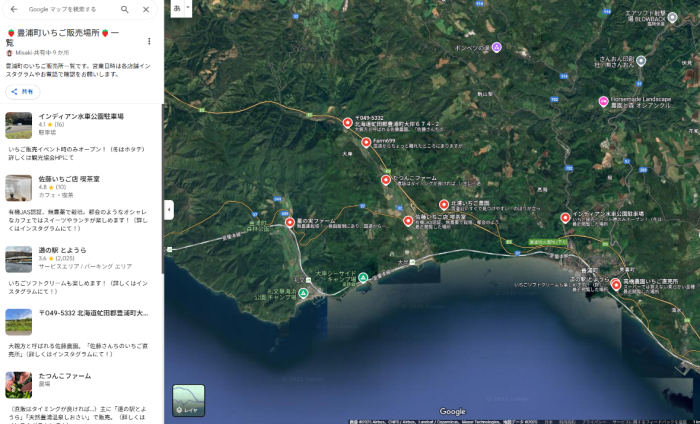Click the 大岸シーサイドキャンプ場 green campsite marker

tap(363, 277)
